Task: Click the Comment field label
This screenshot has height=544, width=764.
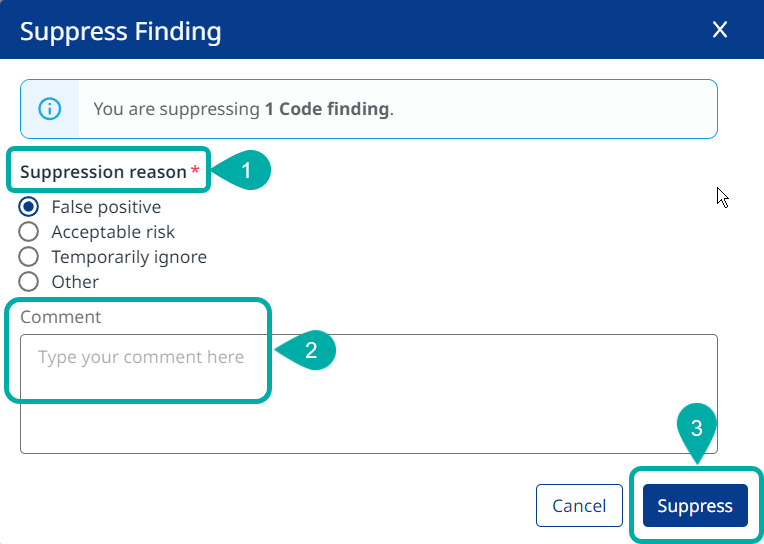Action: (61, 317)
